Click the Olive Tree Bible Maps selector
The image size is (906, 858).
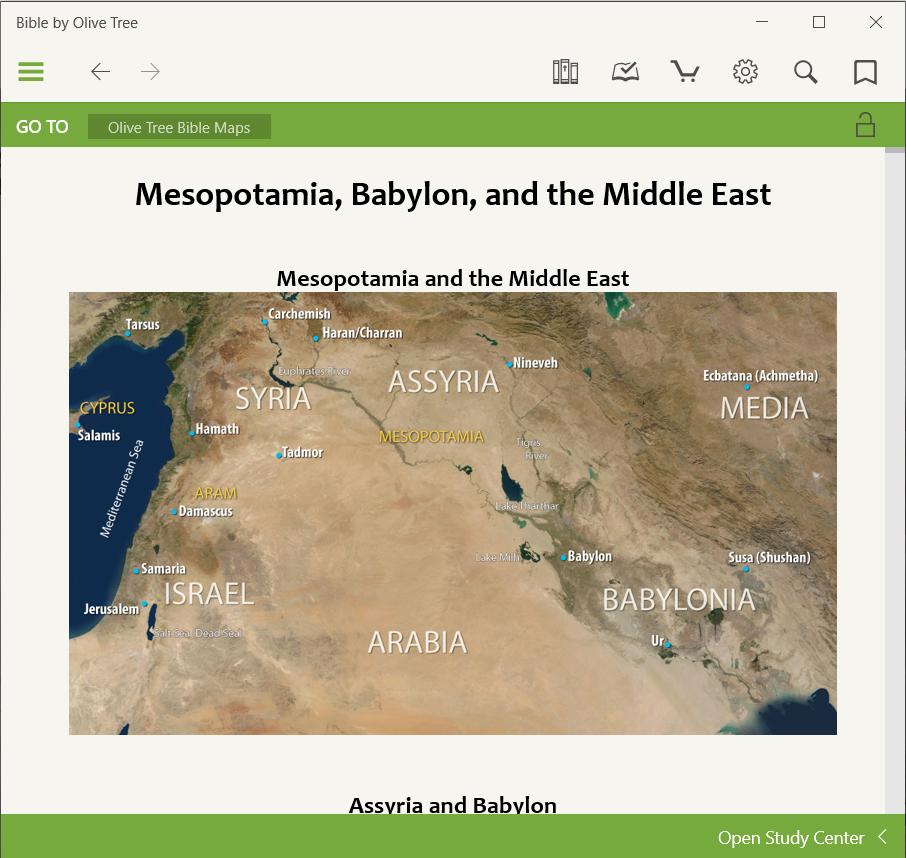(x=179, y=127)
